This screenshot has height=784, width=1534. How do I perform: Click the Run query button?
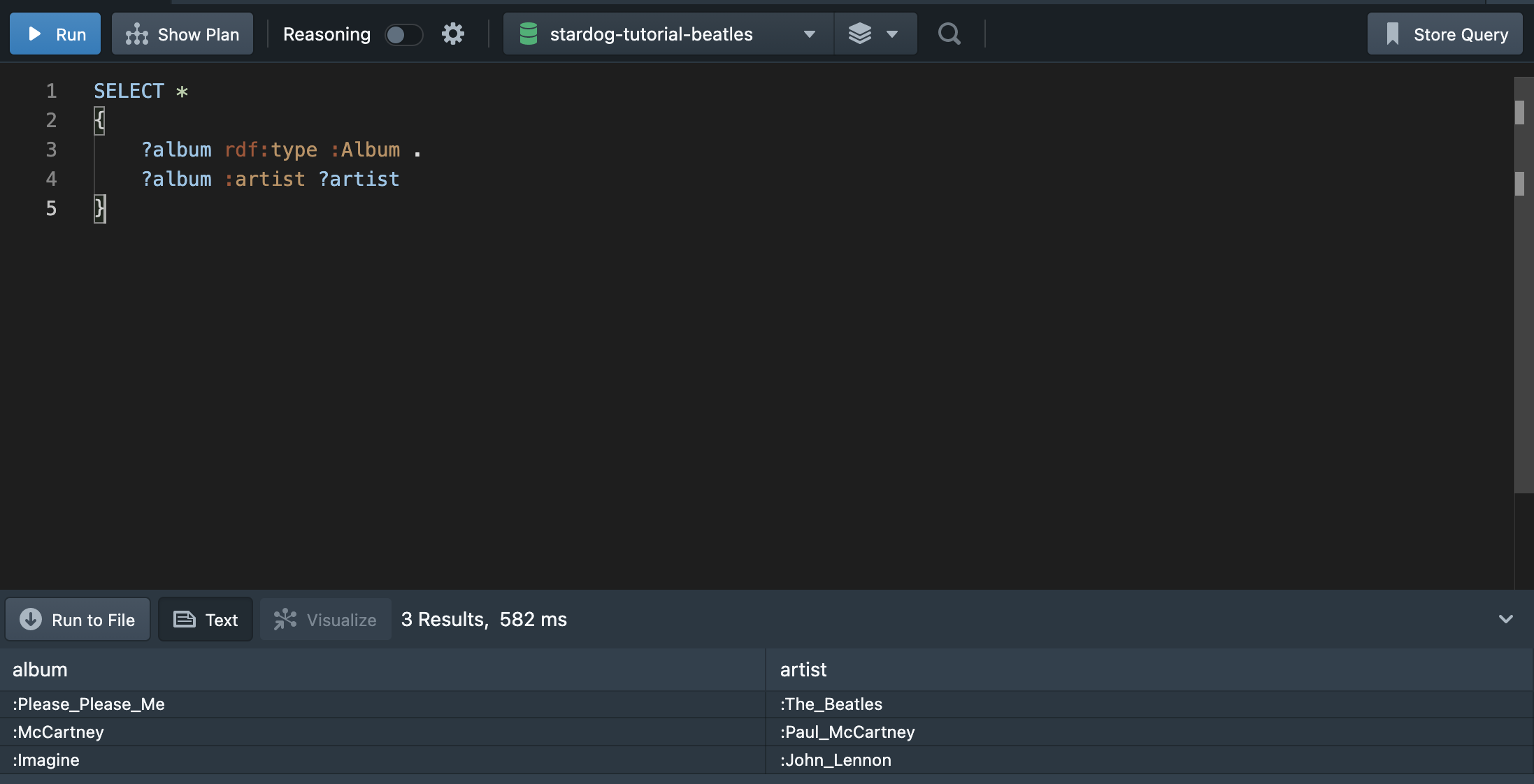[x=56, y=32]
